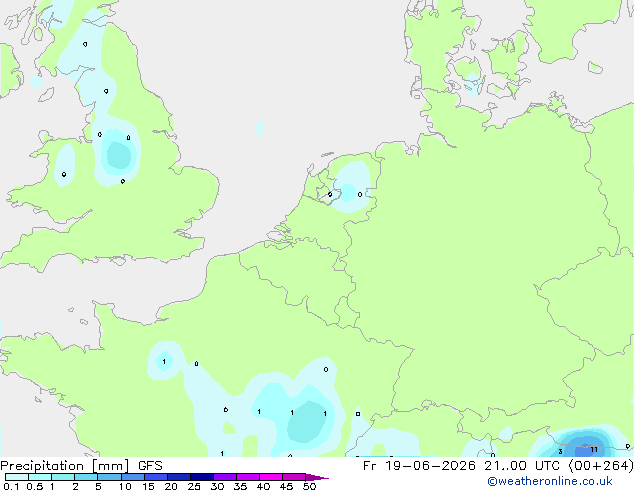Click the '50' legend label
The height and width of the screenshot is (490, 634).
[x=309, y=486]
